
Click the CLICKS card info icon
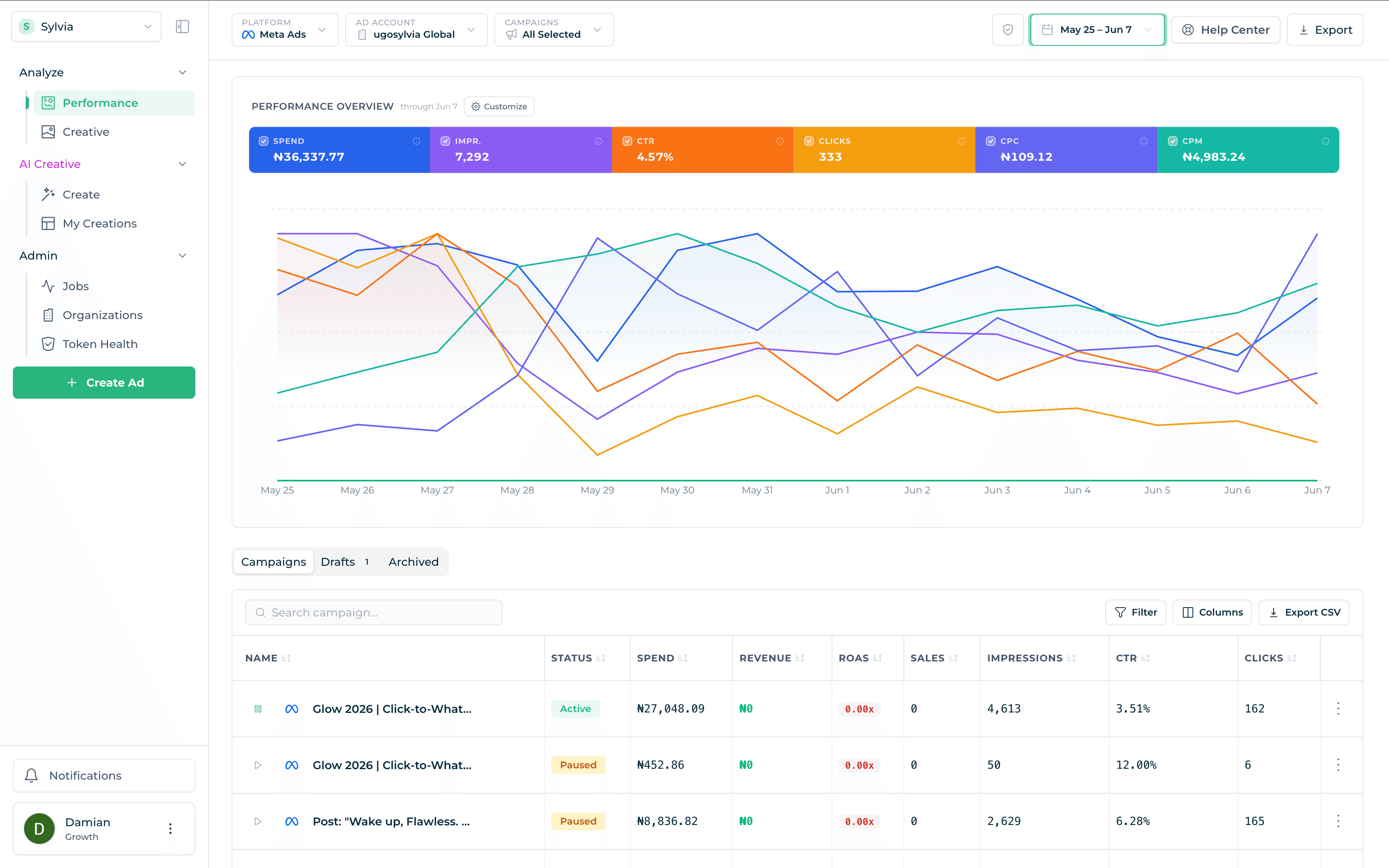961,141
